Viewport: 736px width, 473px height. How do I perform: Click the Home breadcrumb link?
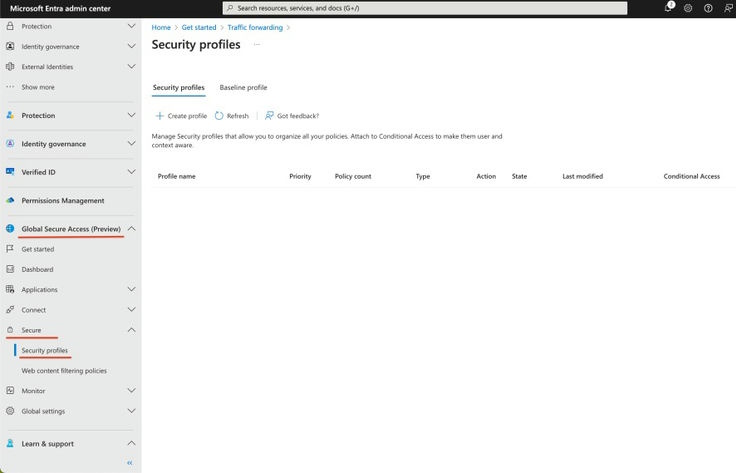(x=161, y=27)
